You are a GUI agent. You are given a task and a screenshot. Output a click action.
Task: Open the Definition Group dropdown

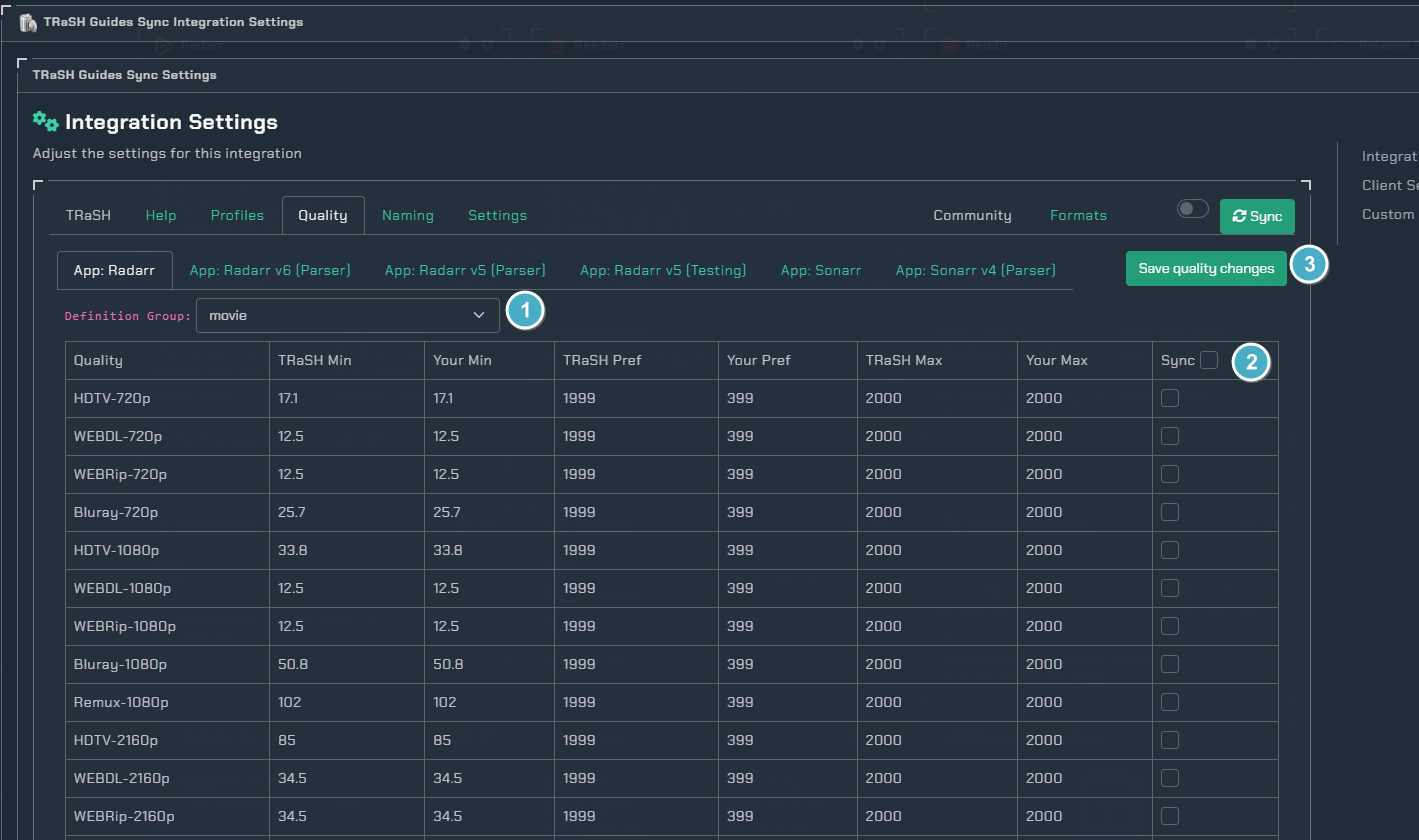point(347,316)
